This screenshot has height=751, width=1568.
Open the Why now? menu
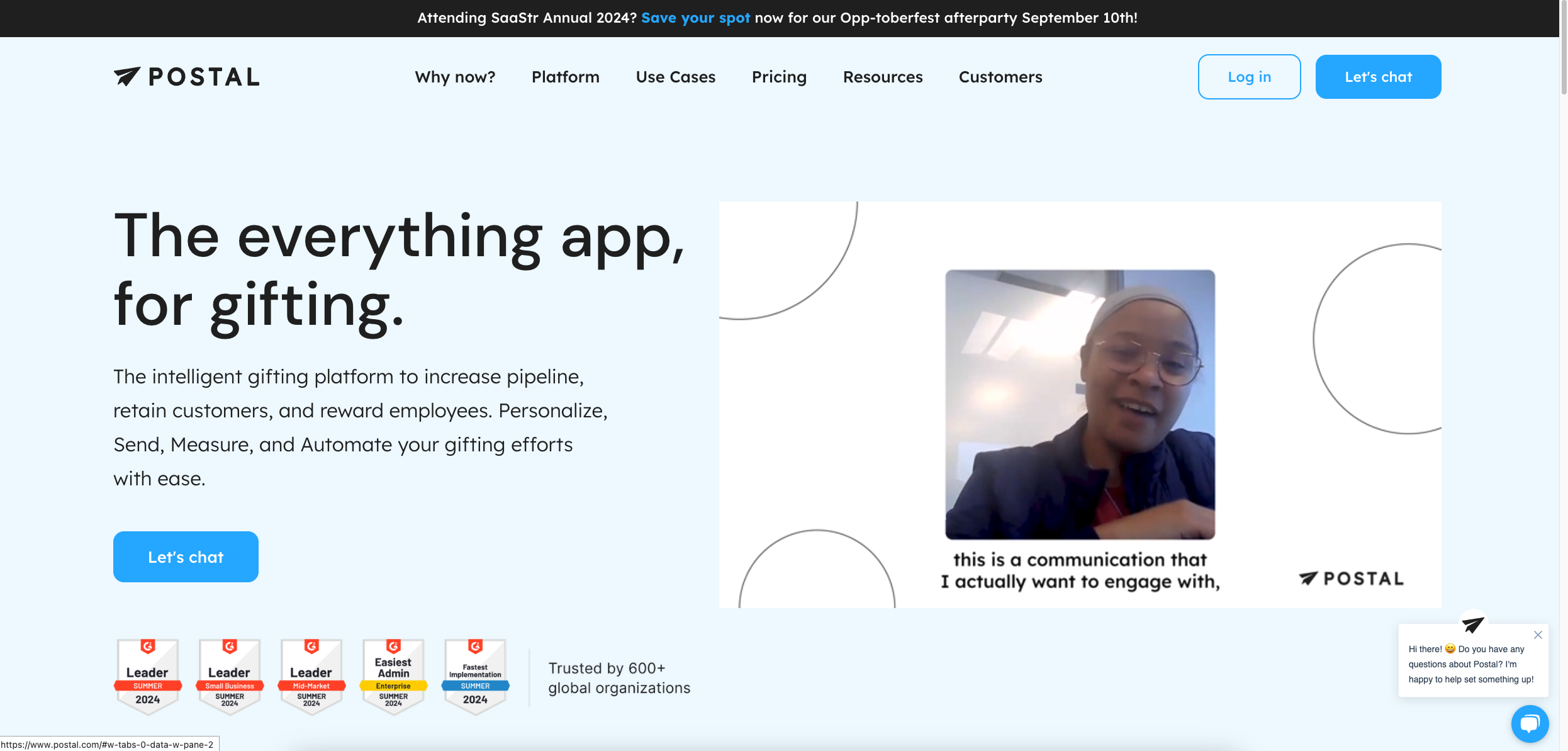(x=455, y=77)
